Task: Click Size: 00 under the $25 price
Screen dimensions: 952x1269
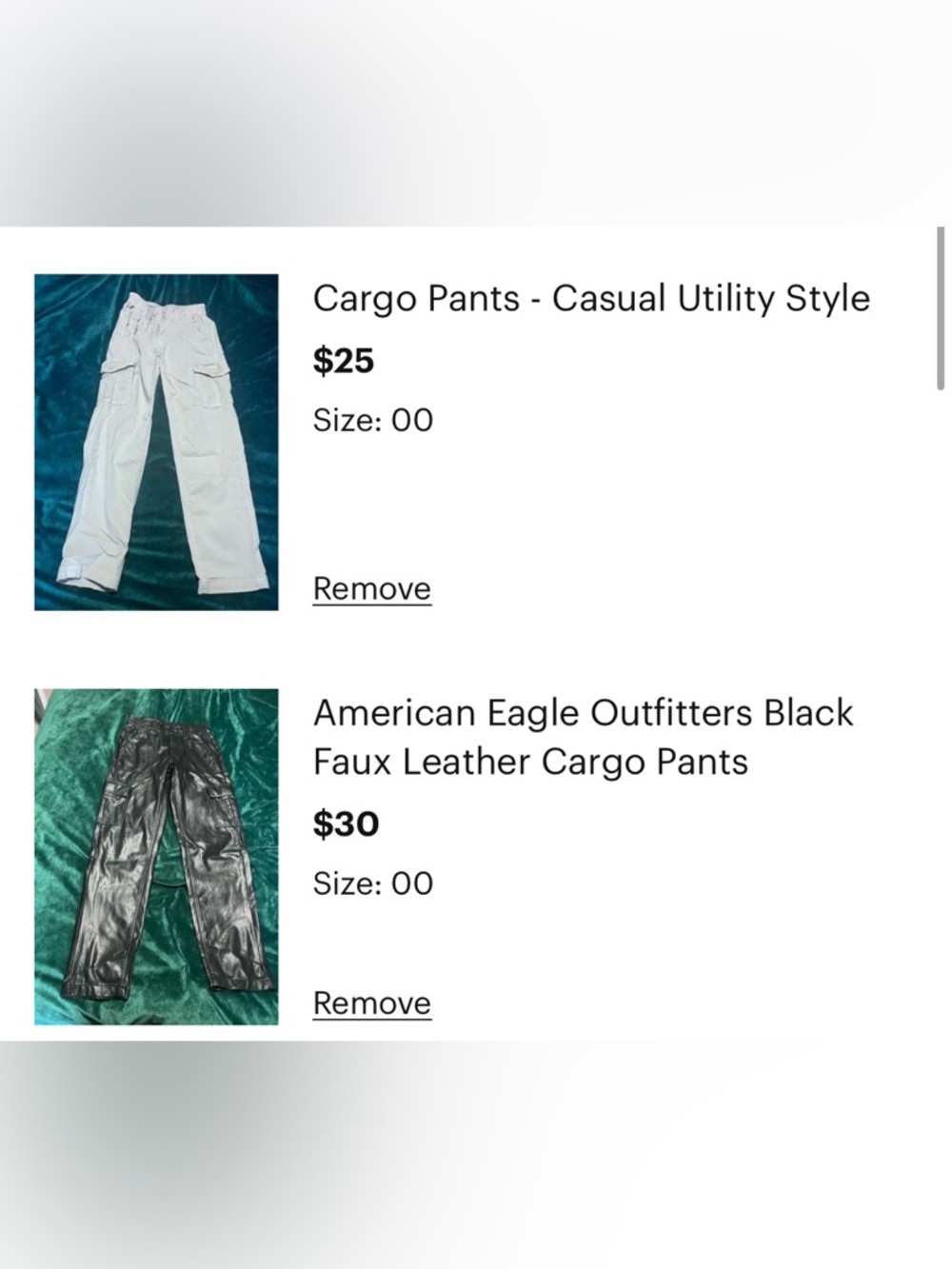Action: tap(372, 420)
